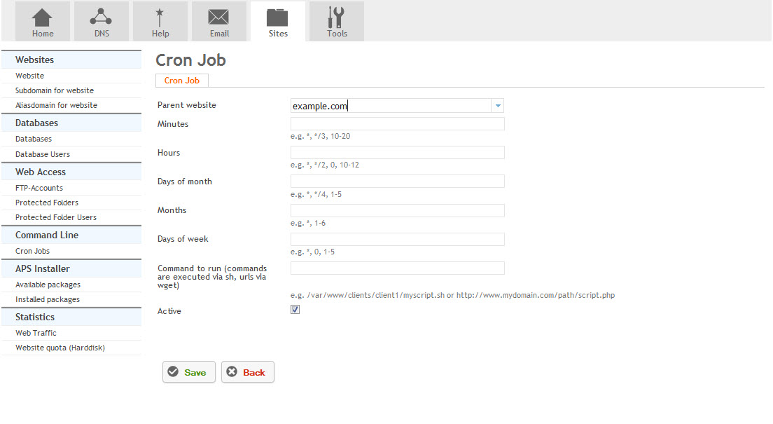The height and width of the screenshot is (424, 773).
Task: Focus the Months input field
Action: (x=397, y=211)
